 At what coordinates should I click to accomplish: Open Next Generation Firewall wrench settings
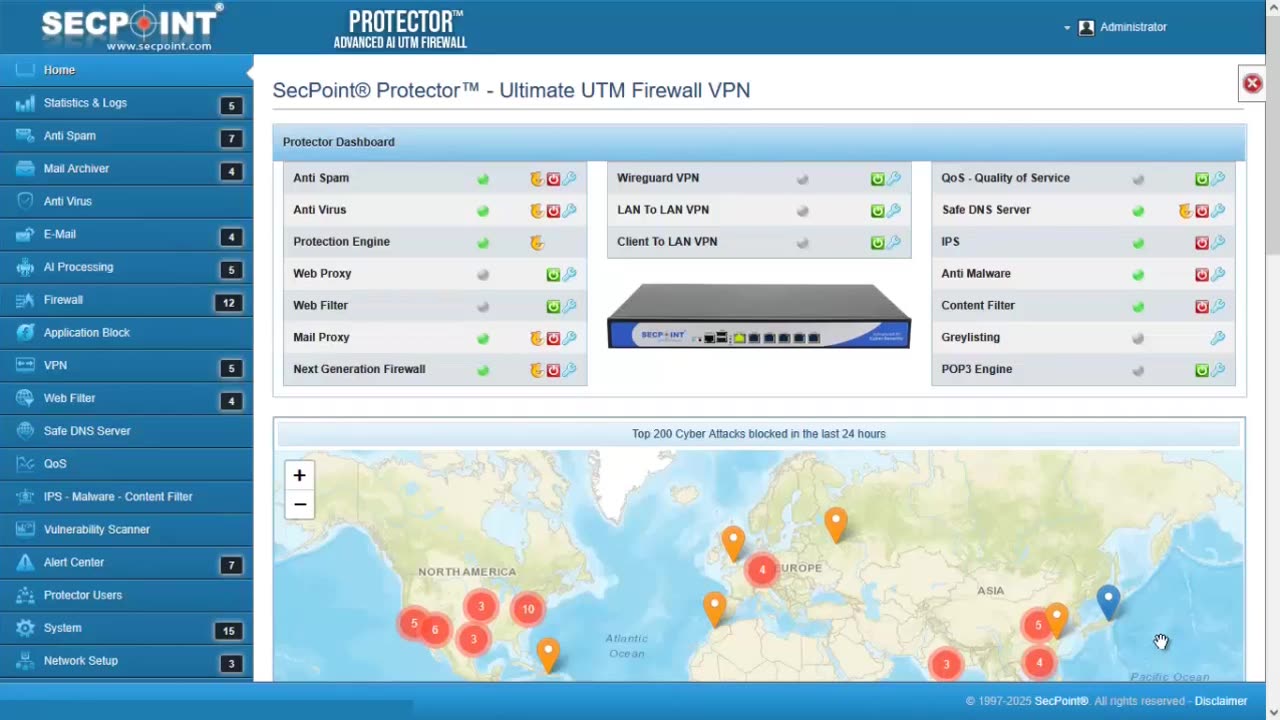tap(569, 370)
